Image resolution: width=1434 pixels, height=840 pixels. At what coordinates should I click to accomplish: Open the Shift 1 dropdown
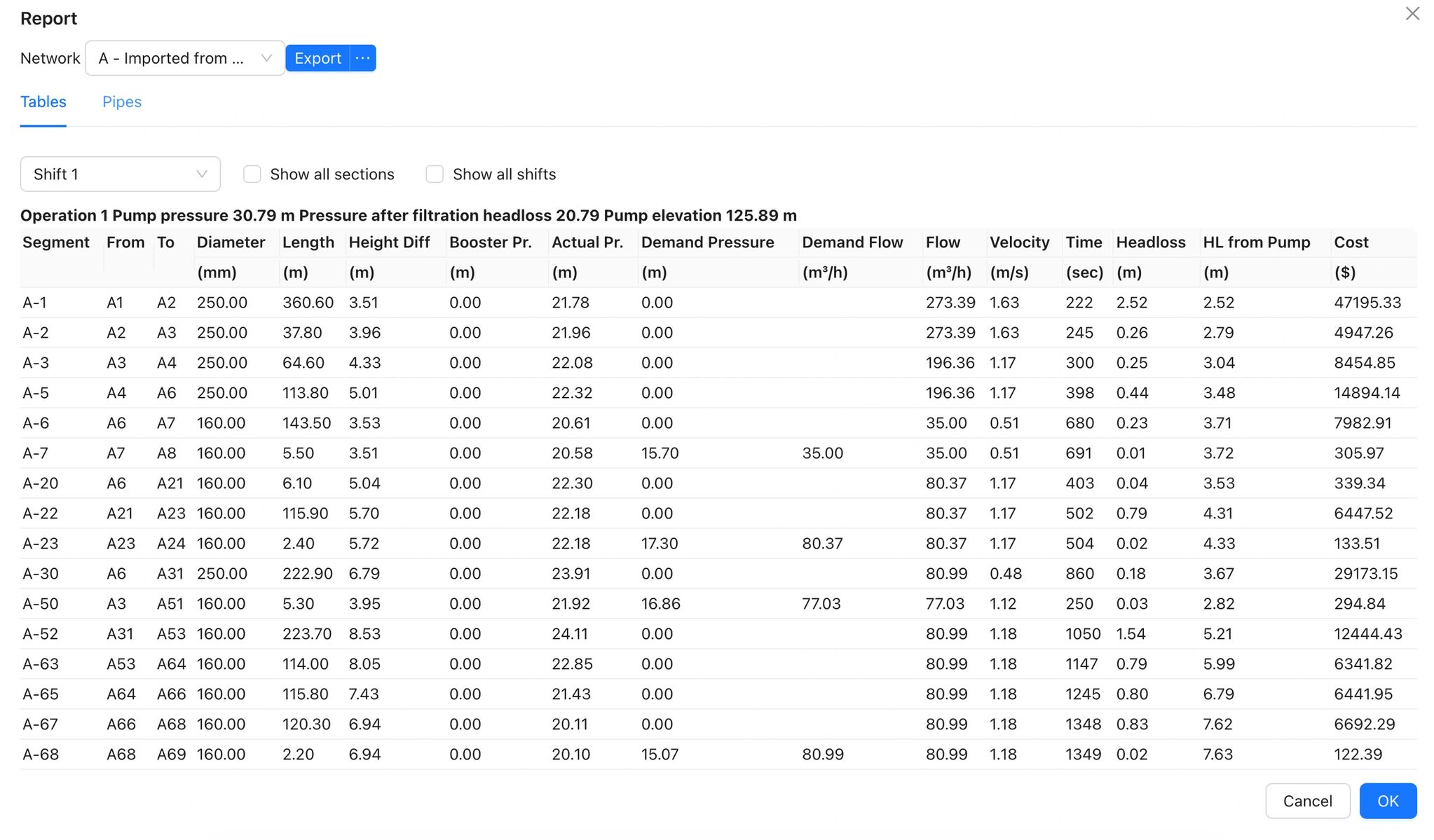click(x=121, y=174)
